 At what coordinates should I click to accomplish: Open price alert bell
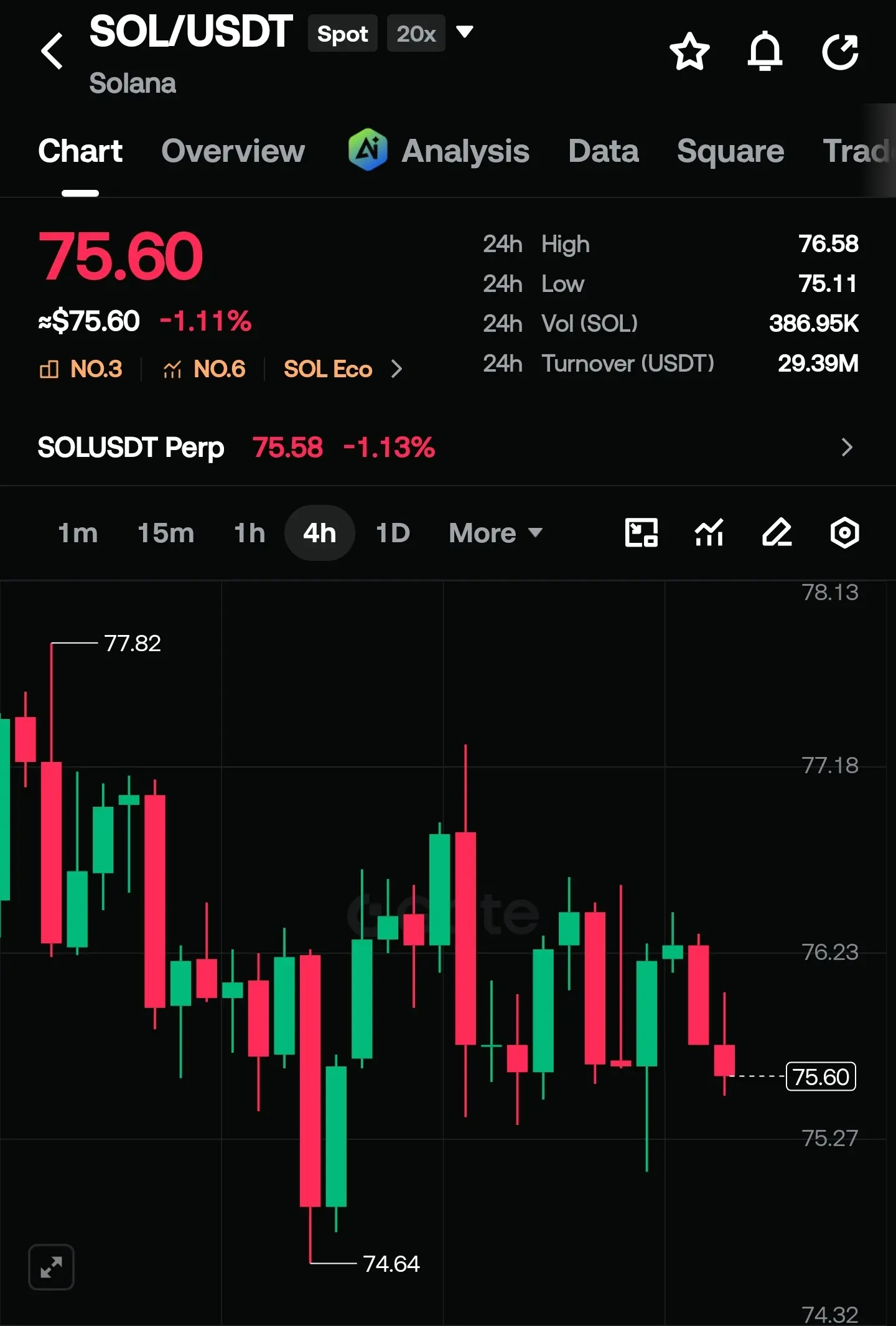pos(765,51)
